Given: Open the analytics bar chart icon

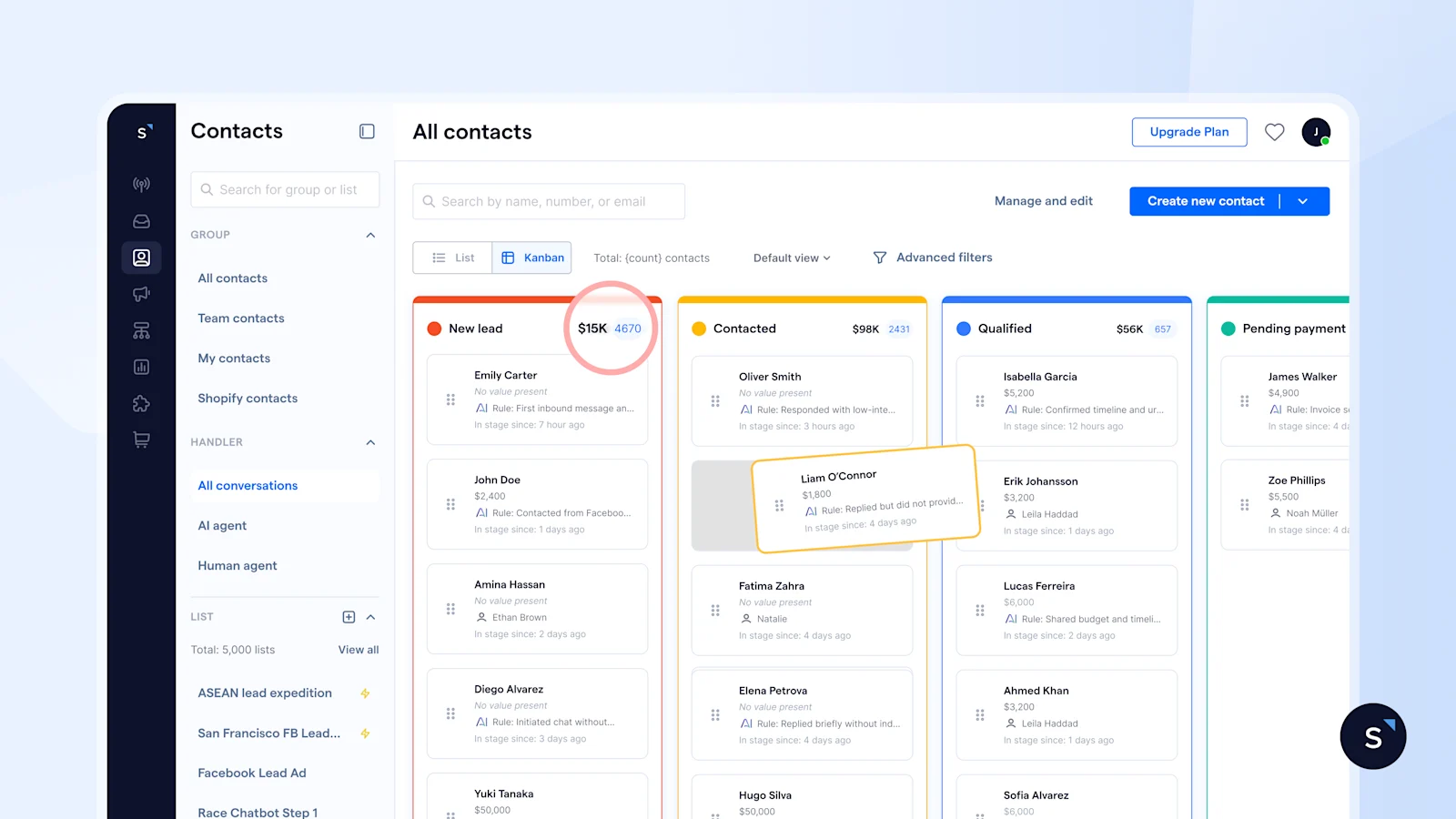Looking at the screenshot, I should point(141,367).
